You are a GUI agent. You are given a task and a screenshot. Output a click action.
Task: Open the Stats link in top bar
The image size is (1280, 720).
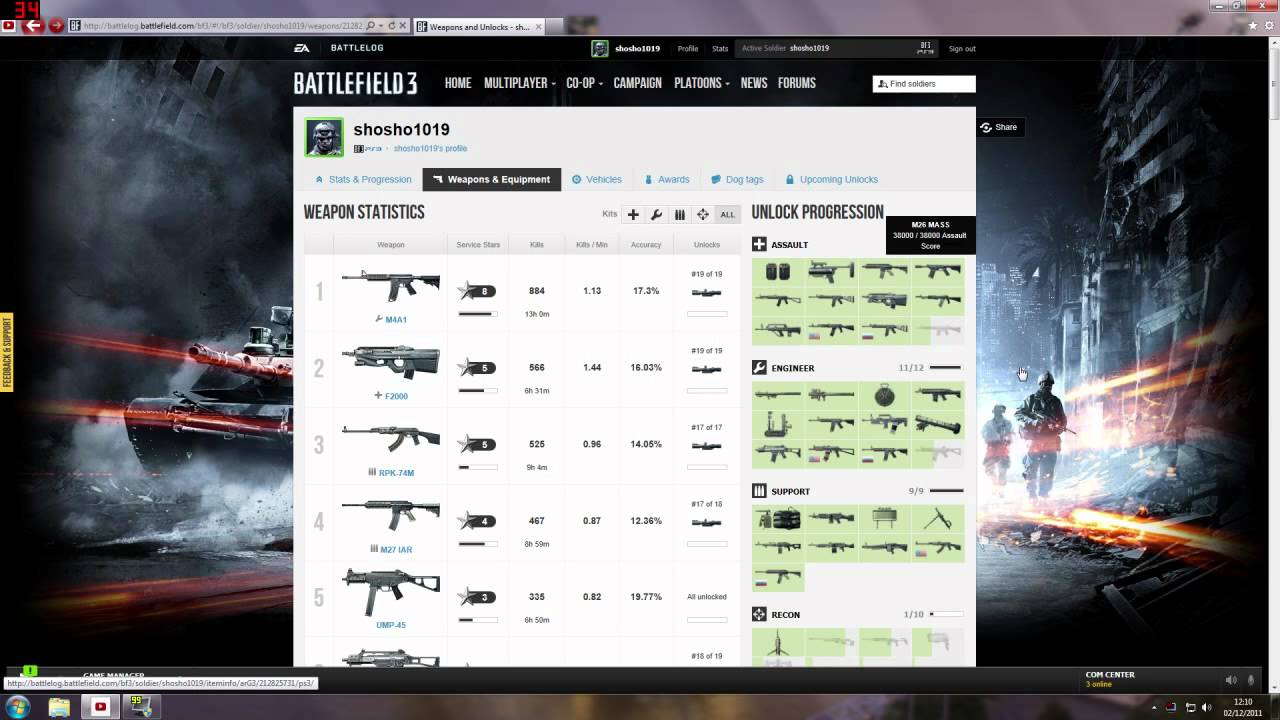[720, 48]
